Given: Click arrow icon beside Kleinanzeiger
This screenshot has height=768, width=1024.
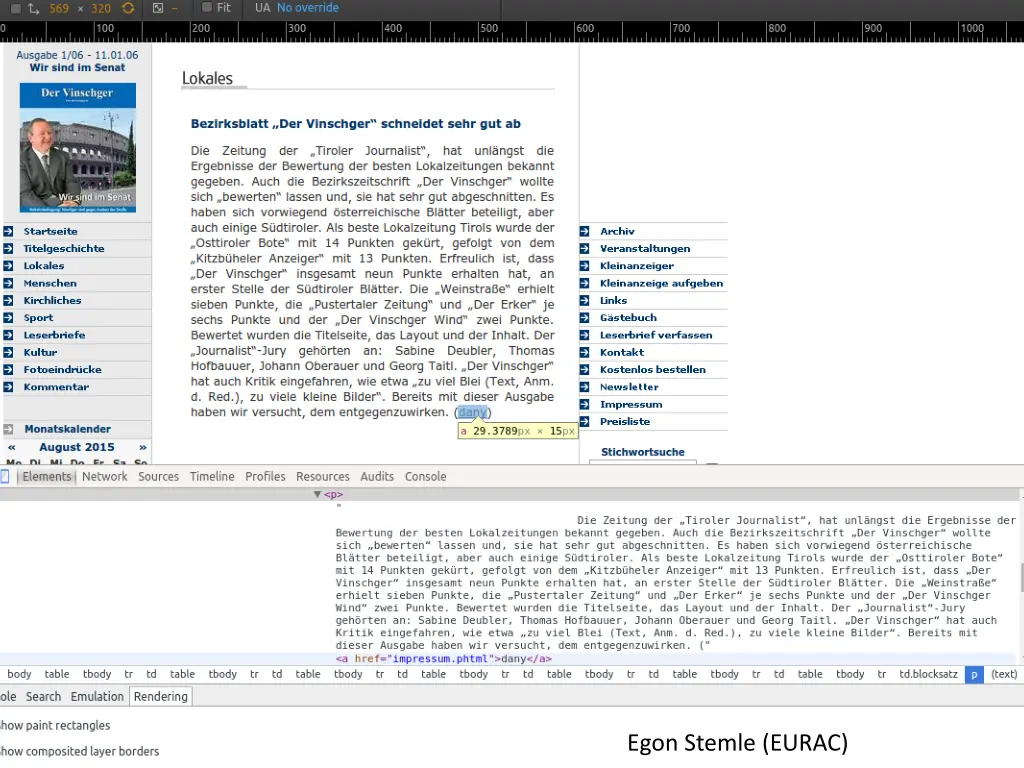Looking at the screenshot, I should pyautogui.click(x=584, y=266).
